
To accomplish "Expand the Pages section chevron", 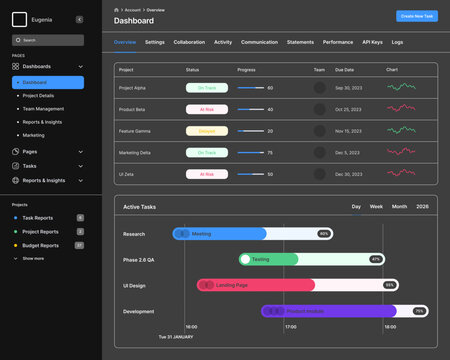I will pos(81,152).
